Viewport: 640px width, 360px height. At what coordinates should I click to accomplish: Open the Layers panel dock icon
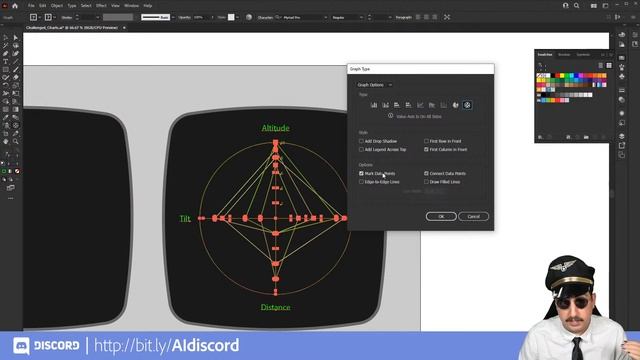(x=622, y=136)
